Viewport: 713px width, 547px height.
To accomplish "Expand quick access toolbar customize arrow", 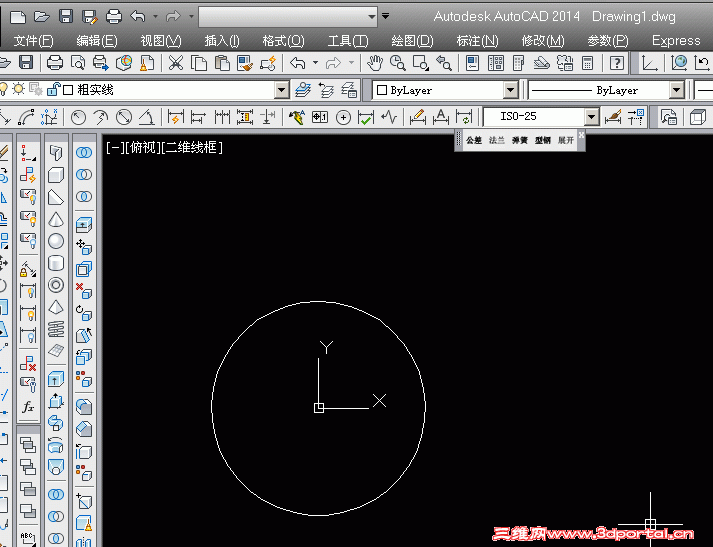I will [385, 16].
